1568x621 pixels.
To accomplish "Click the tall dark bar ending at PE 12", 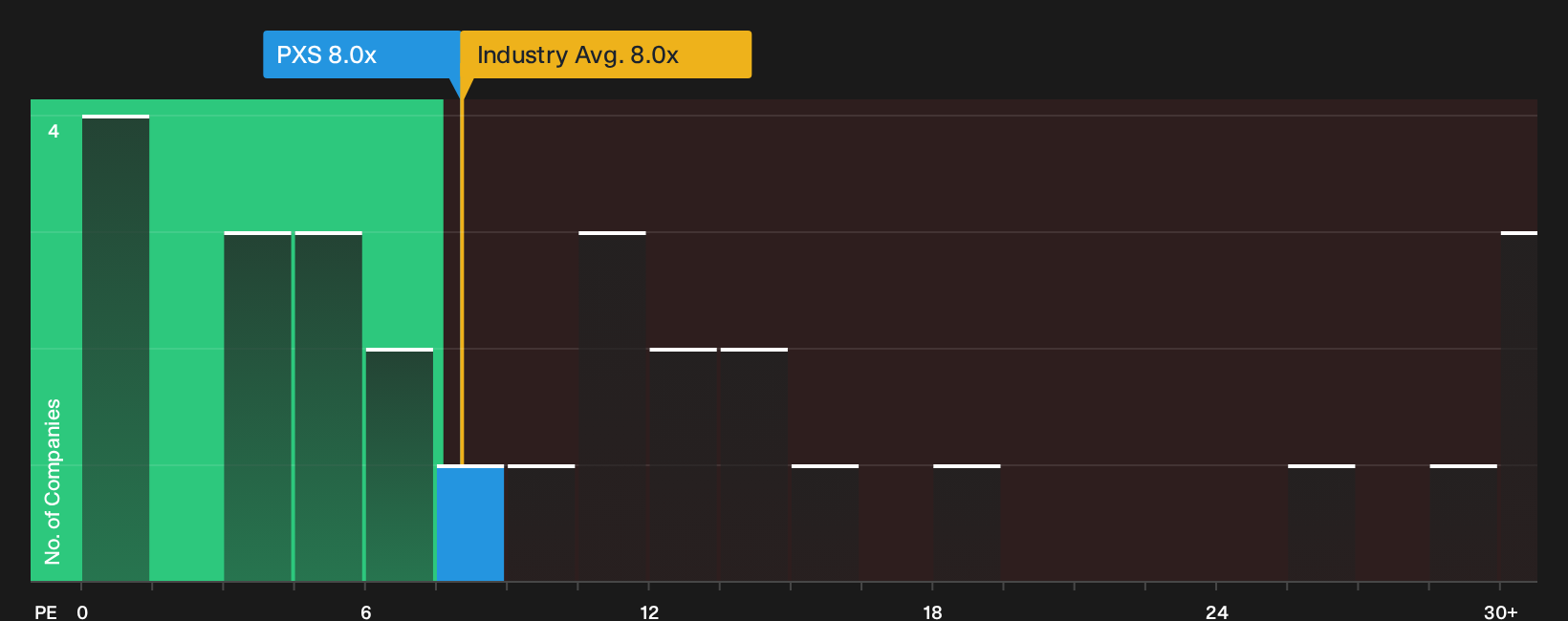I will coord(613,407).
